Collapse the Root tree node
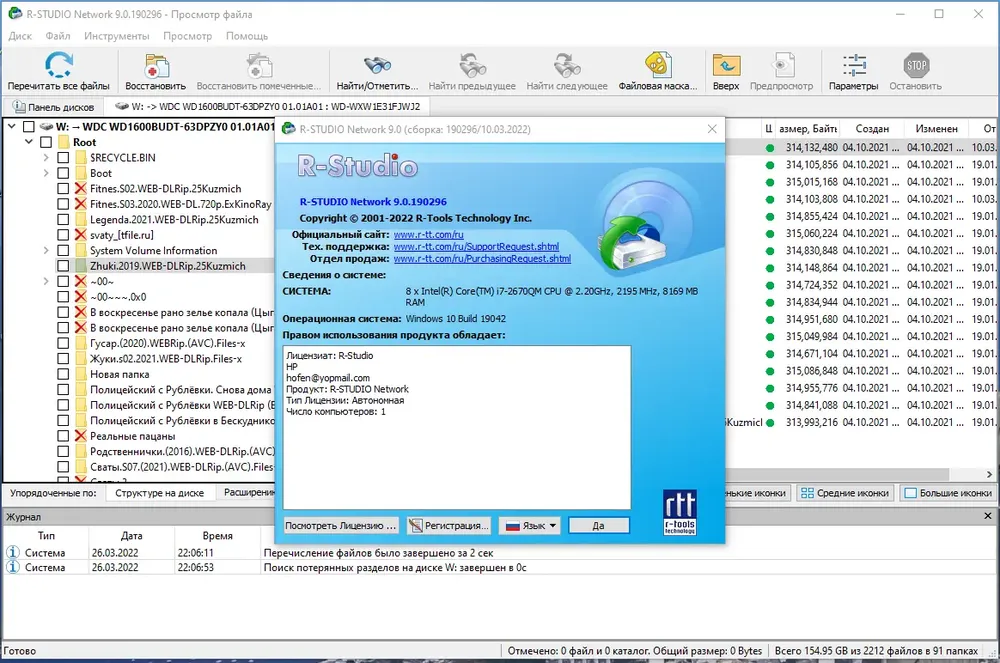The height and width of the screenshot is (663, 1000). 29,142
